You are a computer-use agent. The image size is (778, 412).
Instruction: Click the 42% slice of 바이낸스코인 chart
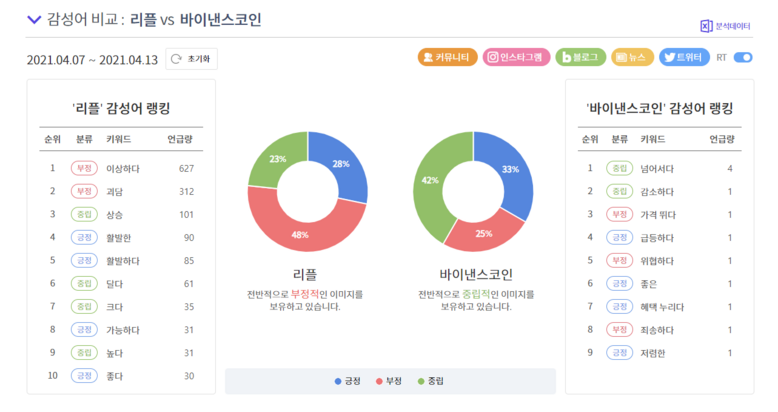pyautogui.click(x=430, y=180)
